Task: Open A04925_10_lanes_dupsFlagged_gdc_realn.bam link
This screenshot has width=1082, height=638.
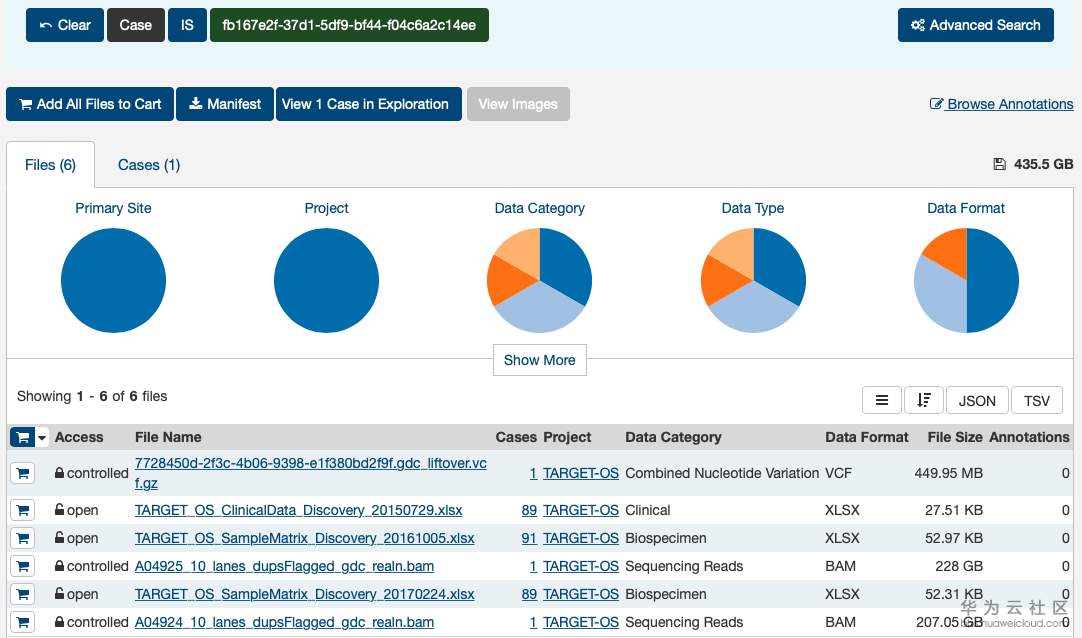Action: 284,566
